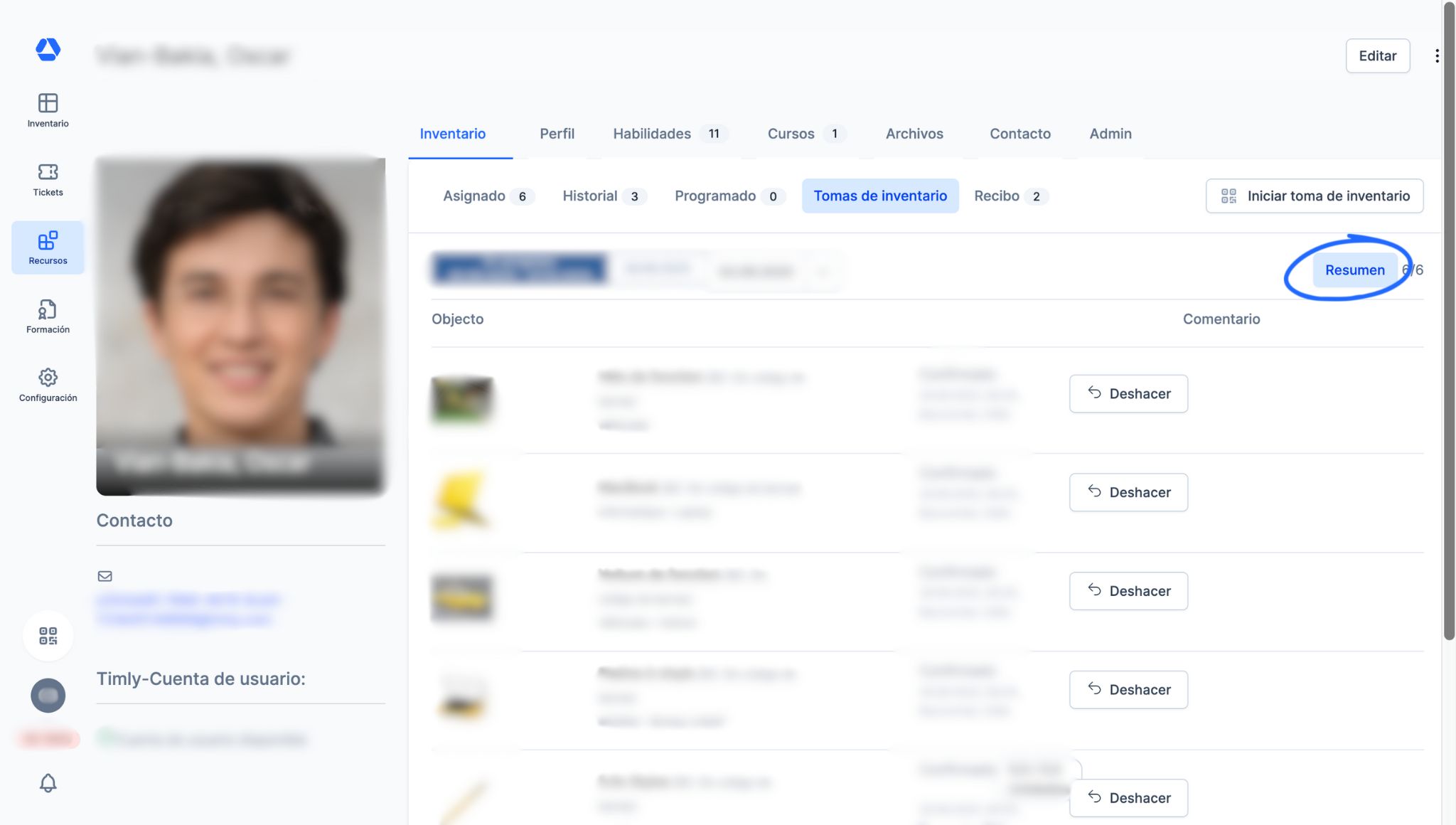
Task: Click the vertical page scrollbar
Action: (x=1448, y=320)
